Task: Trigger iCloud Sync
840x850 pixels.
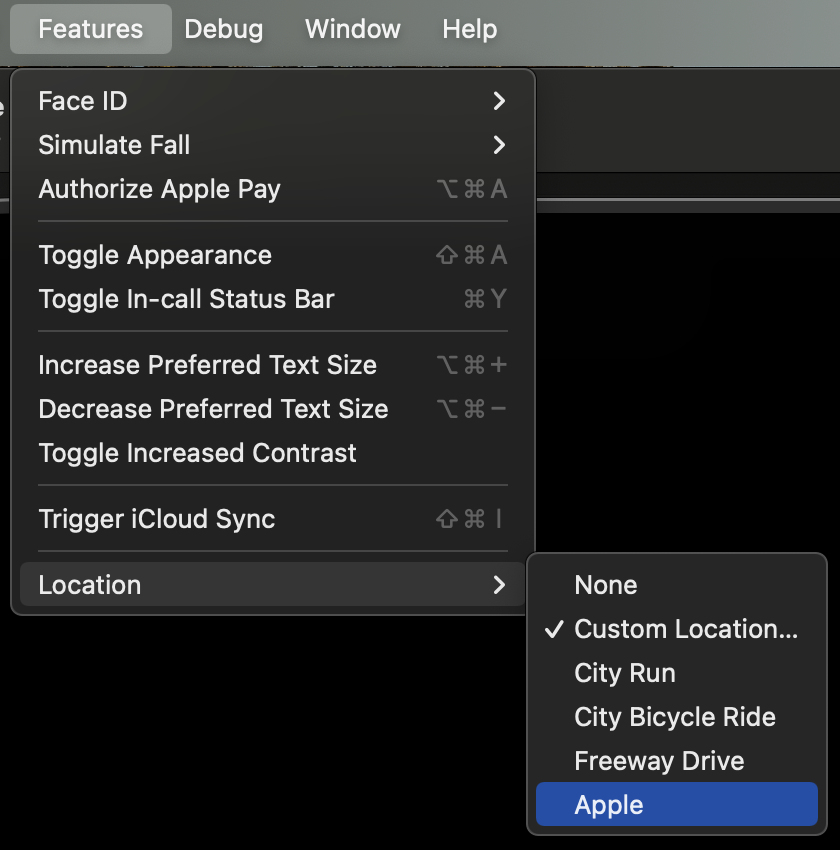Action: 273,519
